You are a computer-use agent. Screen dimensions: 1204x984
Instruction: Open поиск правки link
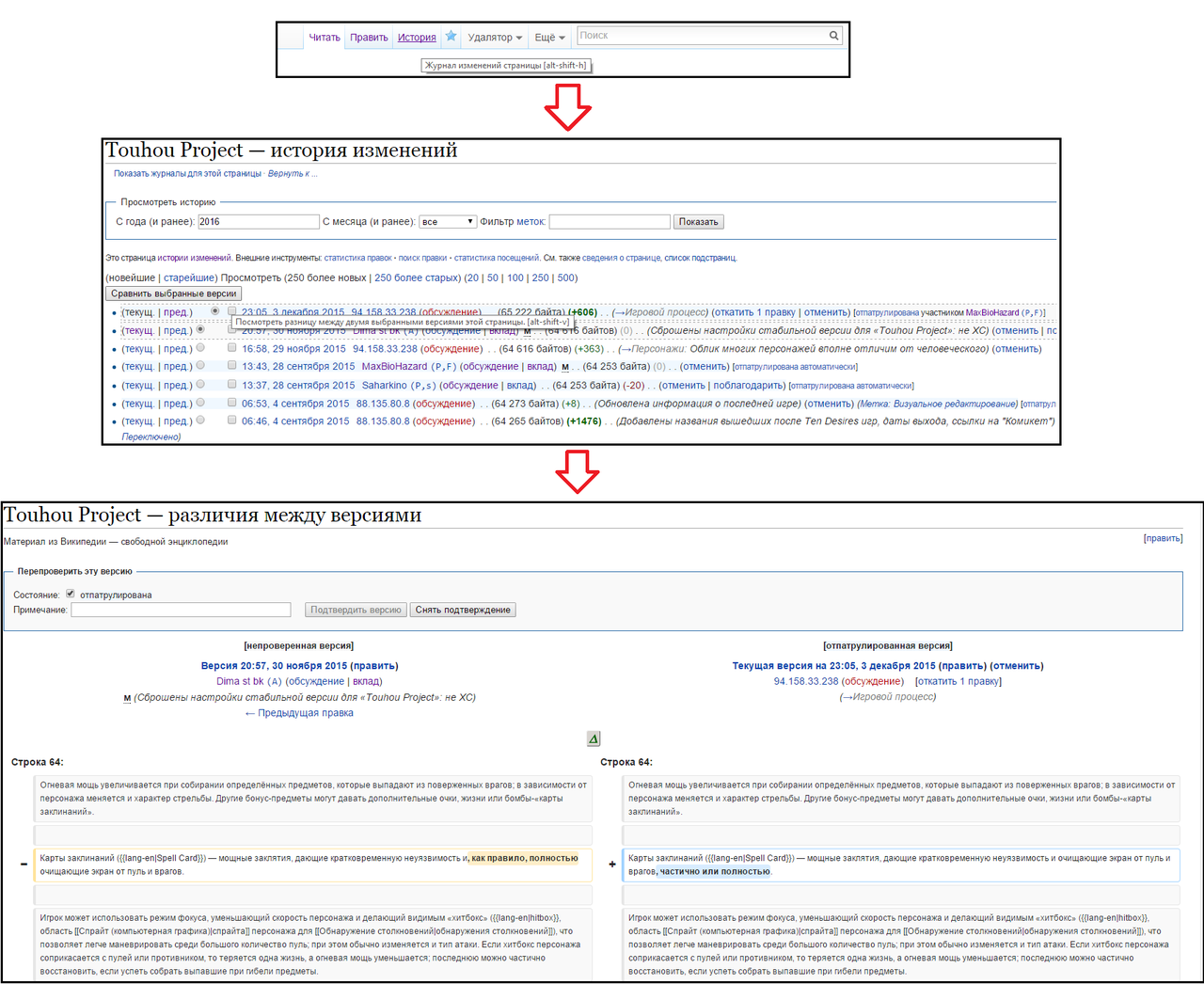tap(422, 258)
